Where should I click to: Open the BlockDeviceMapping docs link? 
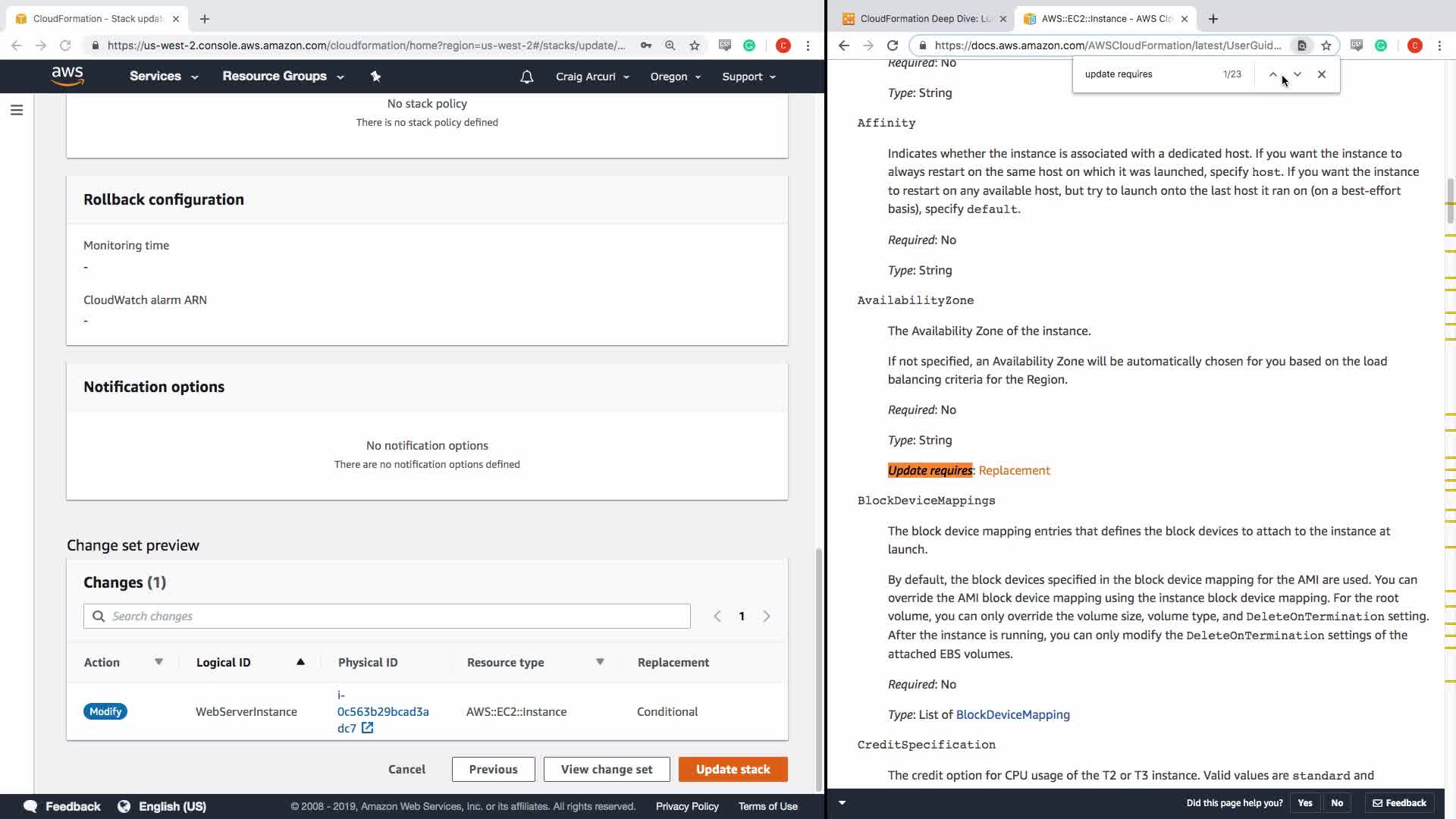1012,714
